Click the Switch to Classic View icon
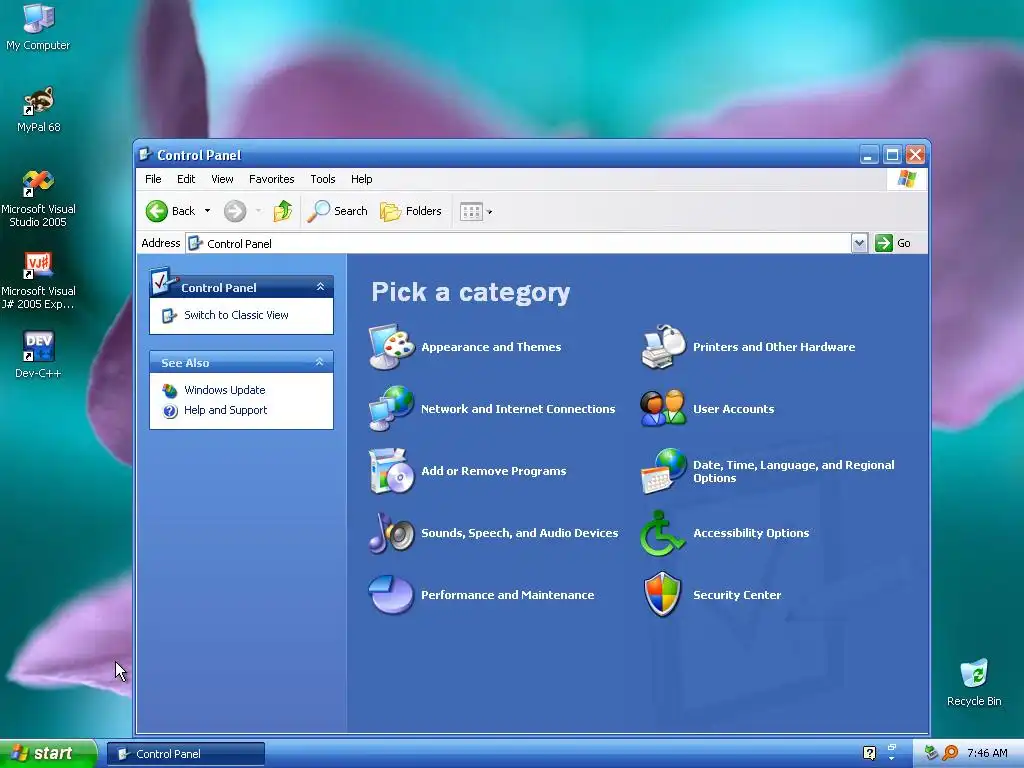The height and width of the screenshot is (768, 1024). point(169,315)
